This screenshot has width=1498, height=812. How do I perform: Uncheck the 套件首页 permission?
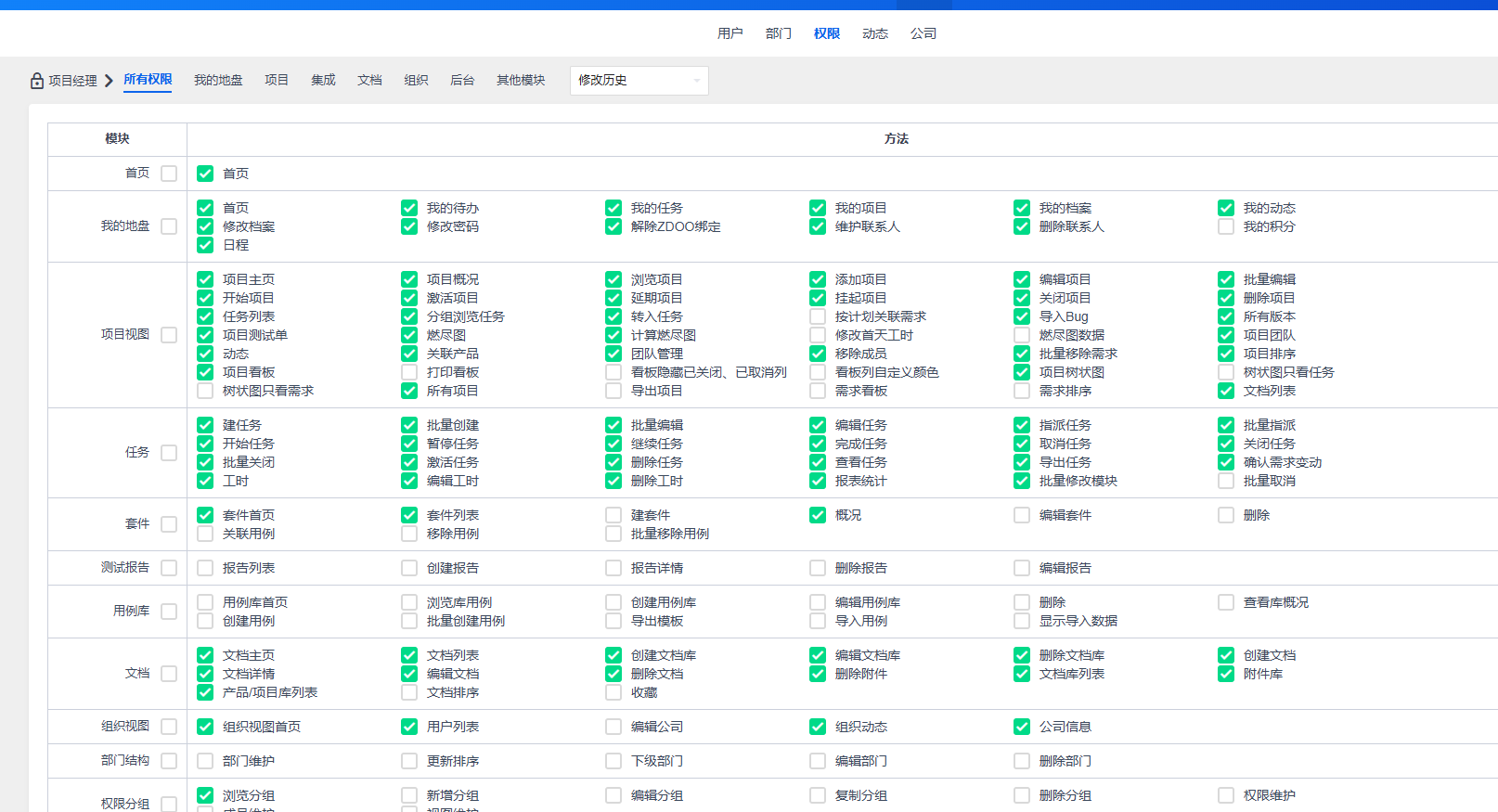205,515
